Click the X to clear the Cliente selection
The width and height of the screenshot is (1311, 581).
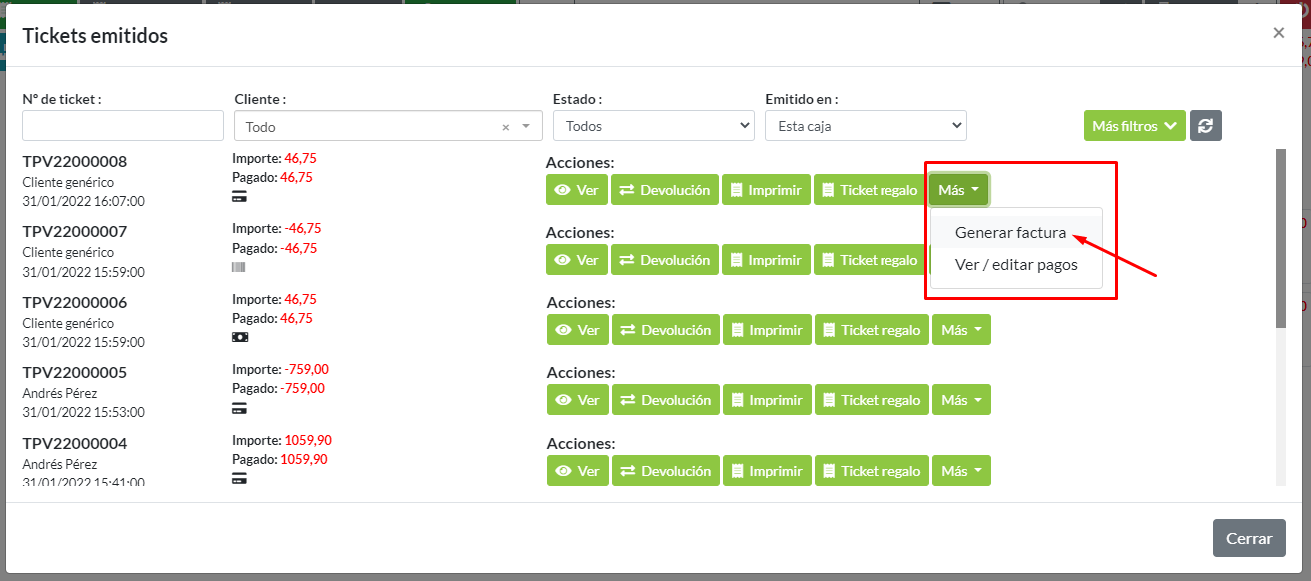coord(505,127)
